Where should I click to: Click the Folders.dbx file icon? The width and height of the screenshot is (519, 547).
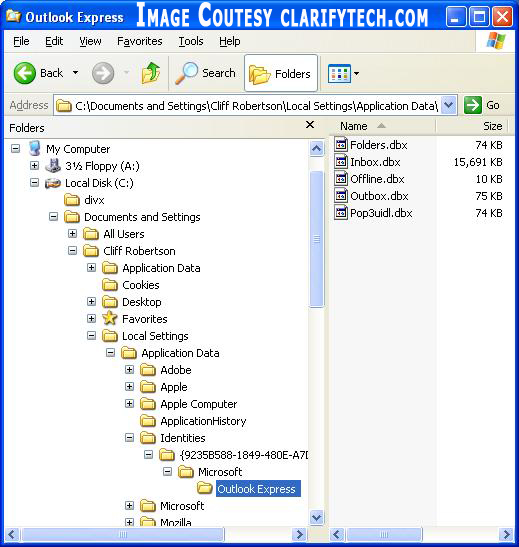point(341,144)
